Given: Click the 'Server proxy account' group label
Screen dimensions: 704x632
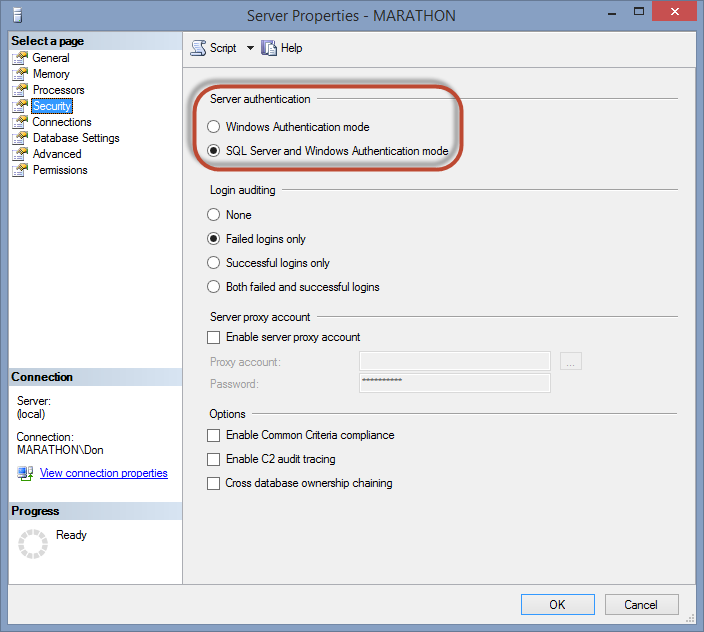Looking at the screenshot, I should pos(260,317).
